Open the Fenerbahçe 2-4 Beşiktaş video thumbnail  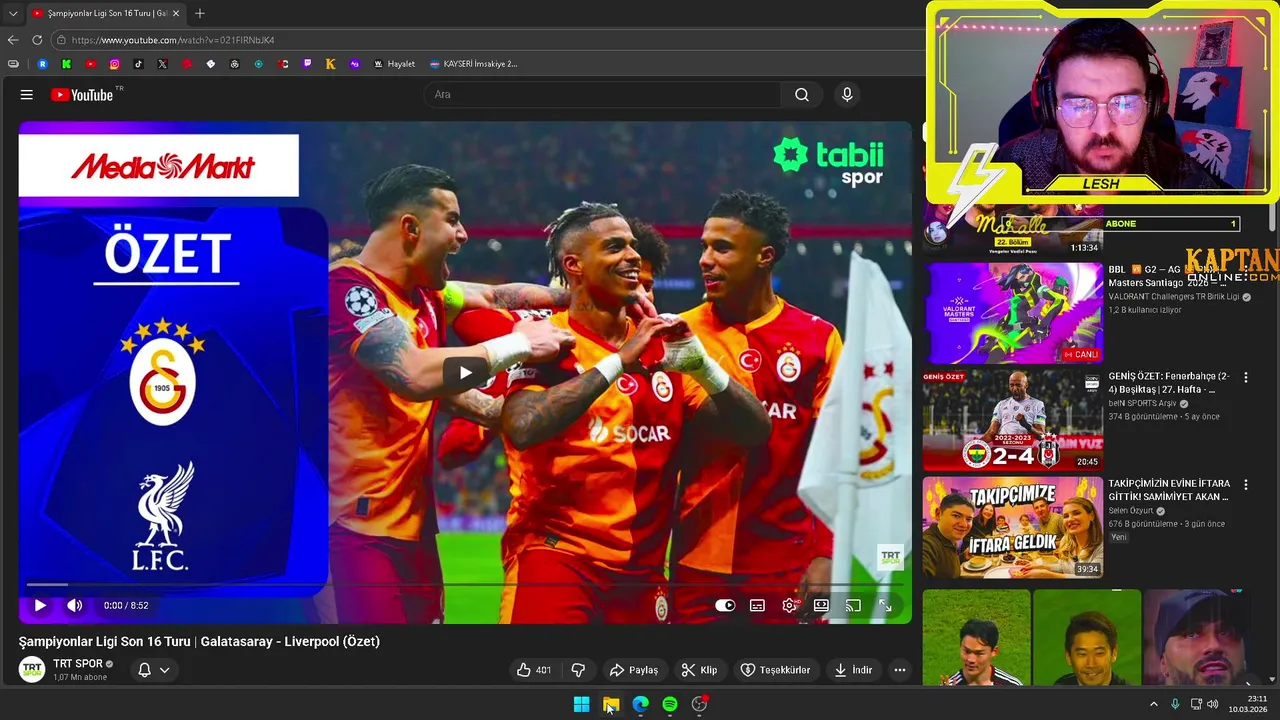tap(1013, 420)
